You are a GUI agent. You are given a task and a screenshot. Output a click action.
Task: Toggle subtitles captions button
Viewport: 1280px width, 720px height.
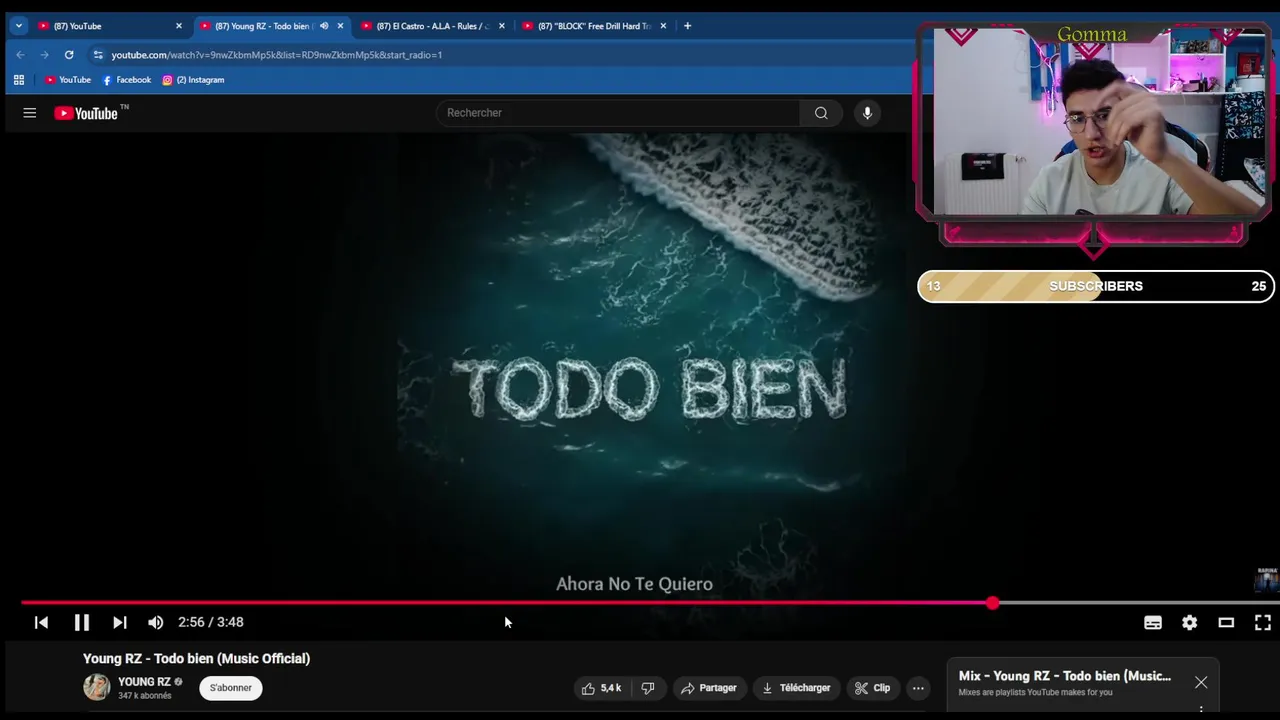[x=1153, y=622]
